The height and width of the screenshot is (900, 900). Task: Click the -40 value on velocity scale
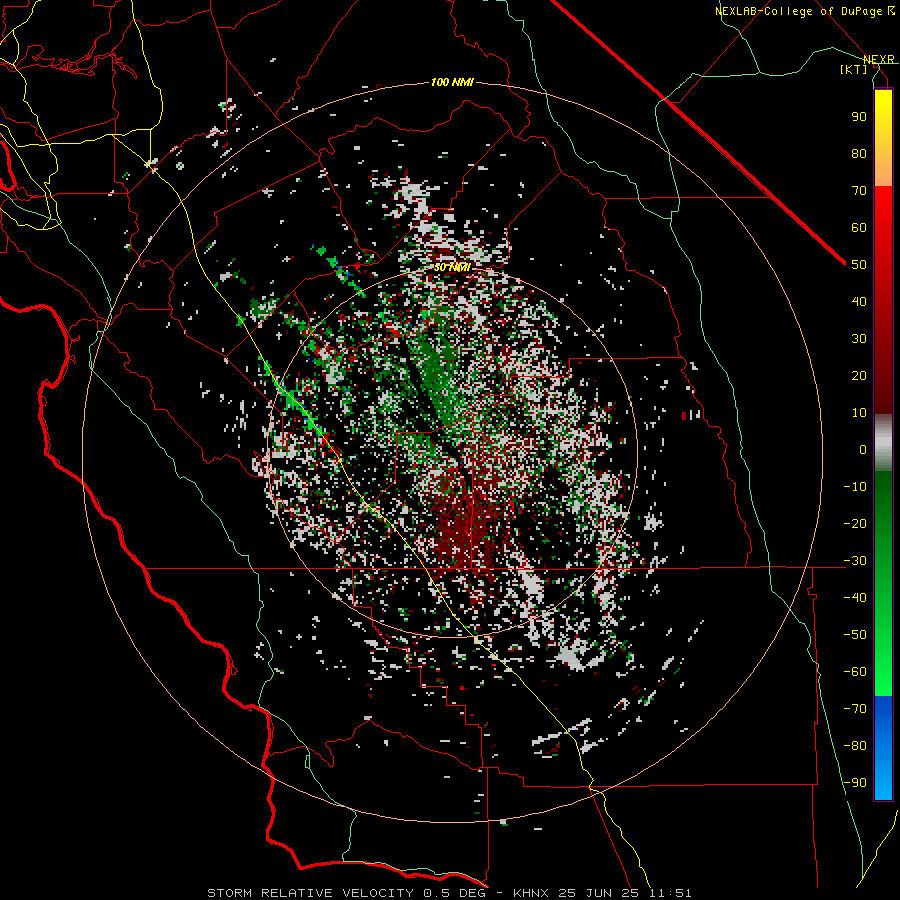point(855,598)
